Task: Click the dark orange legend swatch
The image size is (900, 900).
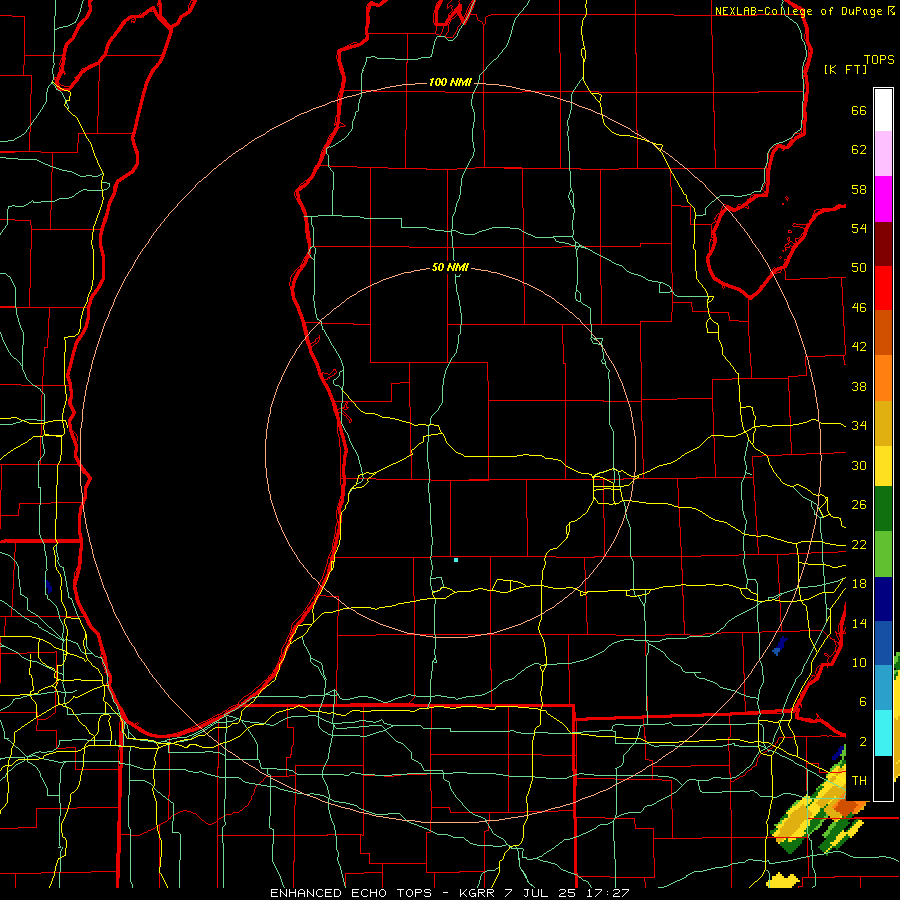Action: (883, 333)
